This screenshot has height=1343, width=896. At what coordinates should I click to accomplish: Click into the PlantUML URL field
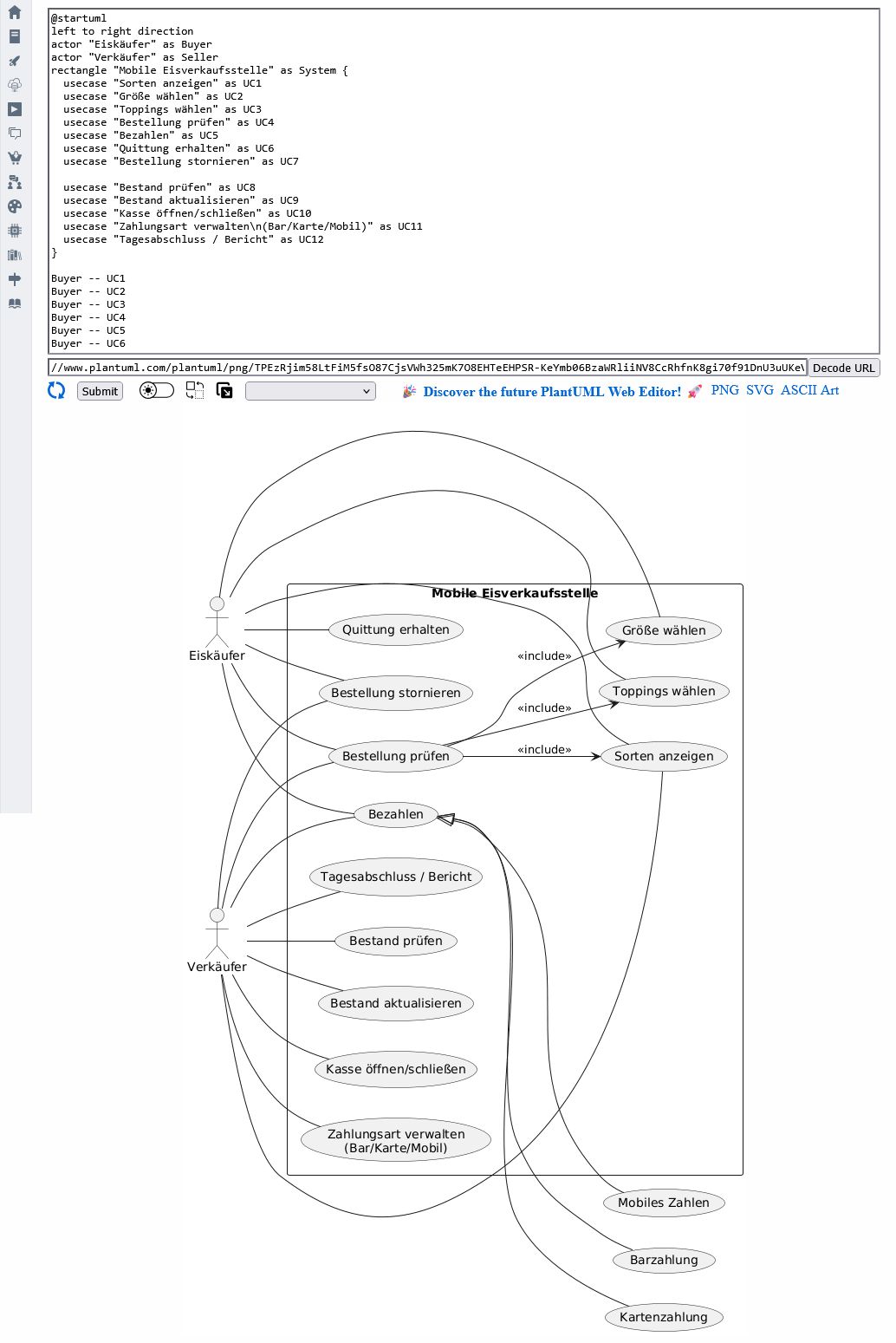[x=427, y=368]
